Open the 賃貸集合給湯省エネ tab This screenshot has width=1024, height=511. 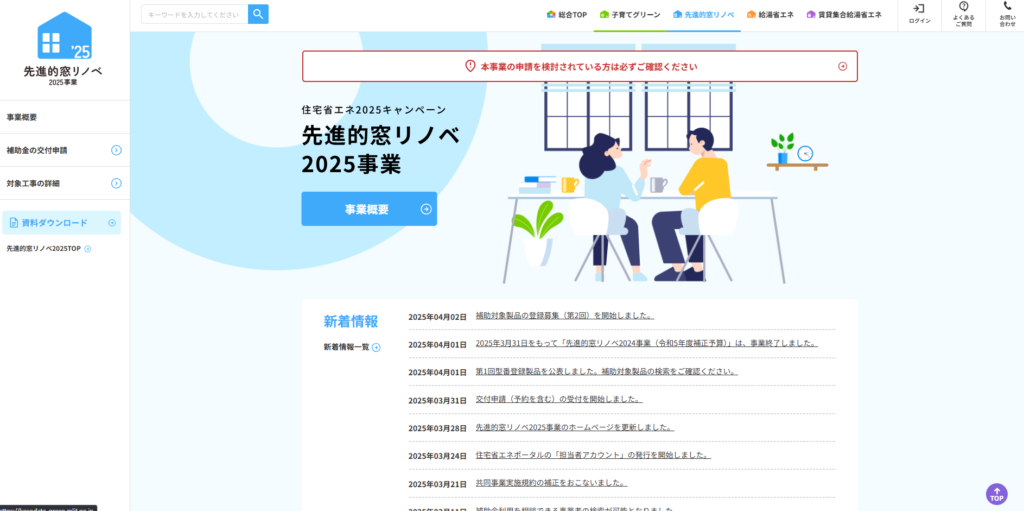[x=844, y=14]
